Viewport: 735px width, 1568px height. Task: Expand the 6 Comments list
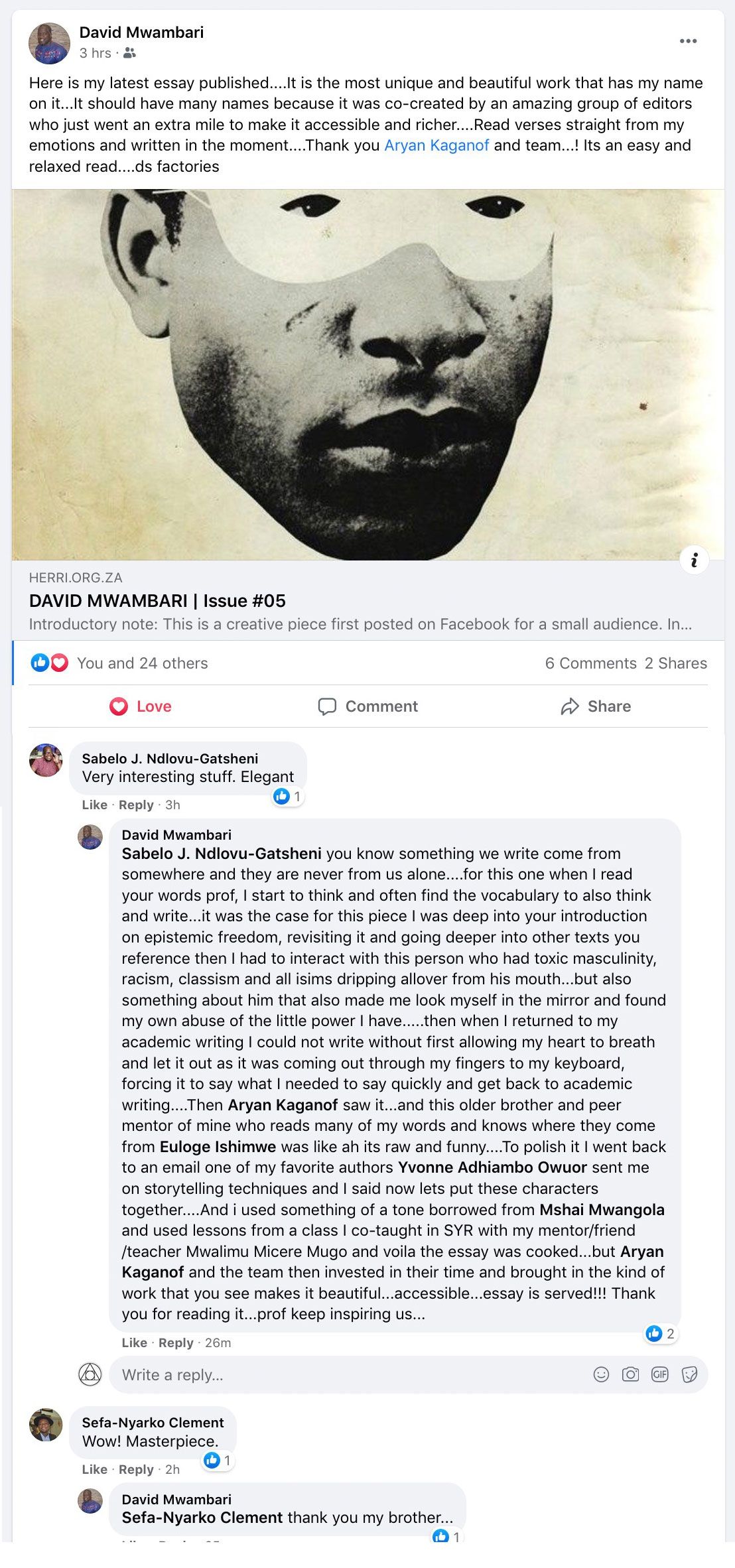[590, 663]
